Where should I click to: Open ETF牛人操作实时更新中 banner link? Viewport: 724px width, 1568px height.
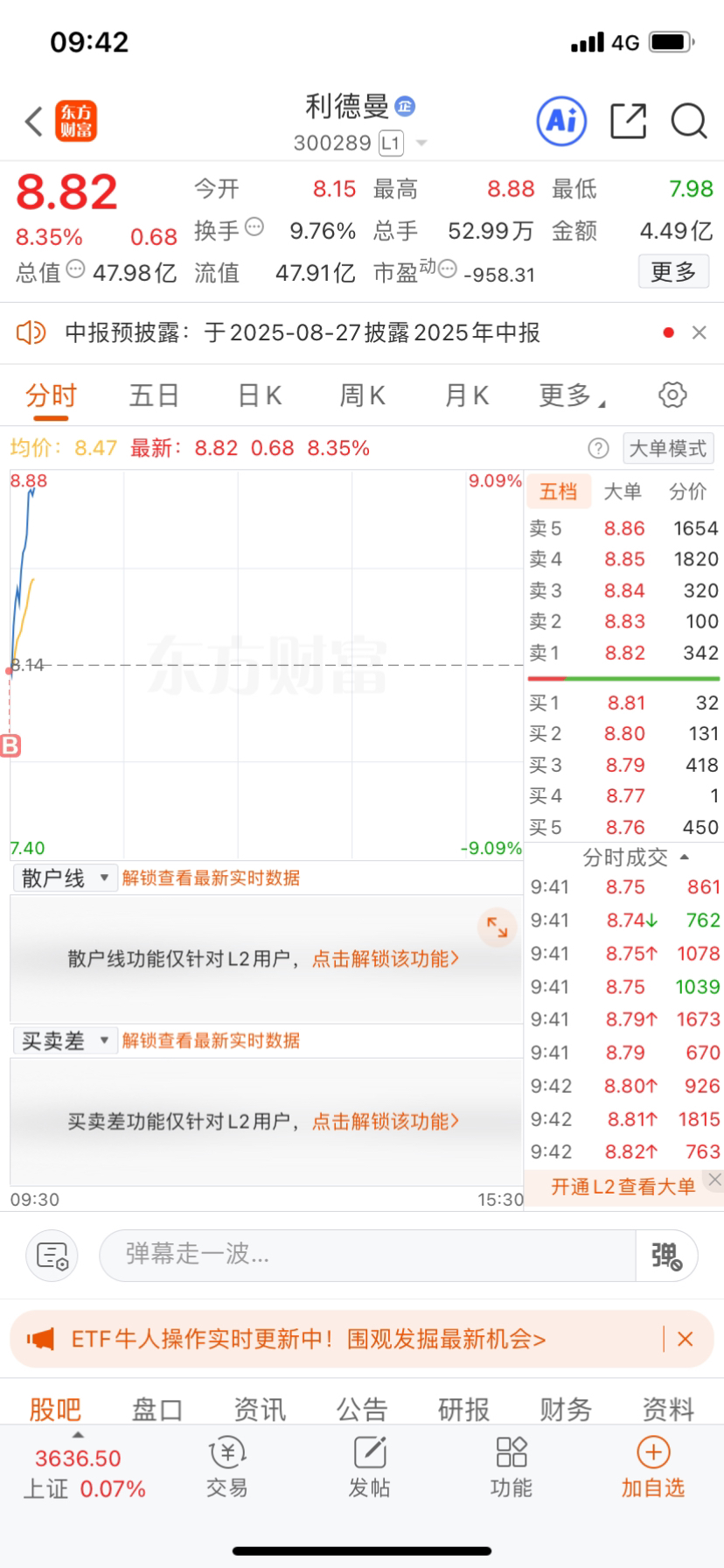308,1339
